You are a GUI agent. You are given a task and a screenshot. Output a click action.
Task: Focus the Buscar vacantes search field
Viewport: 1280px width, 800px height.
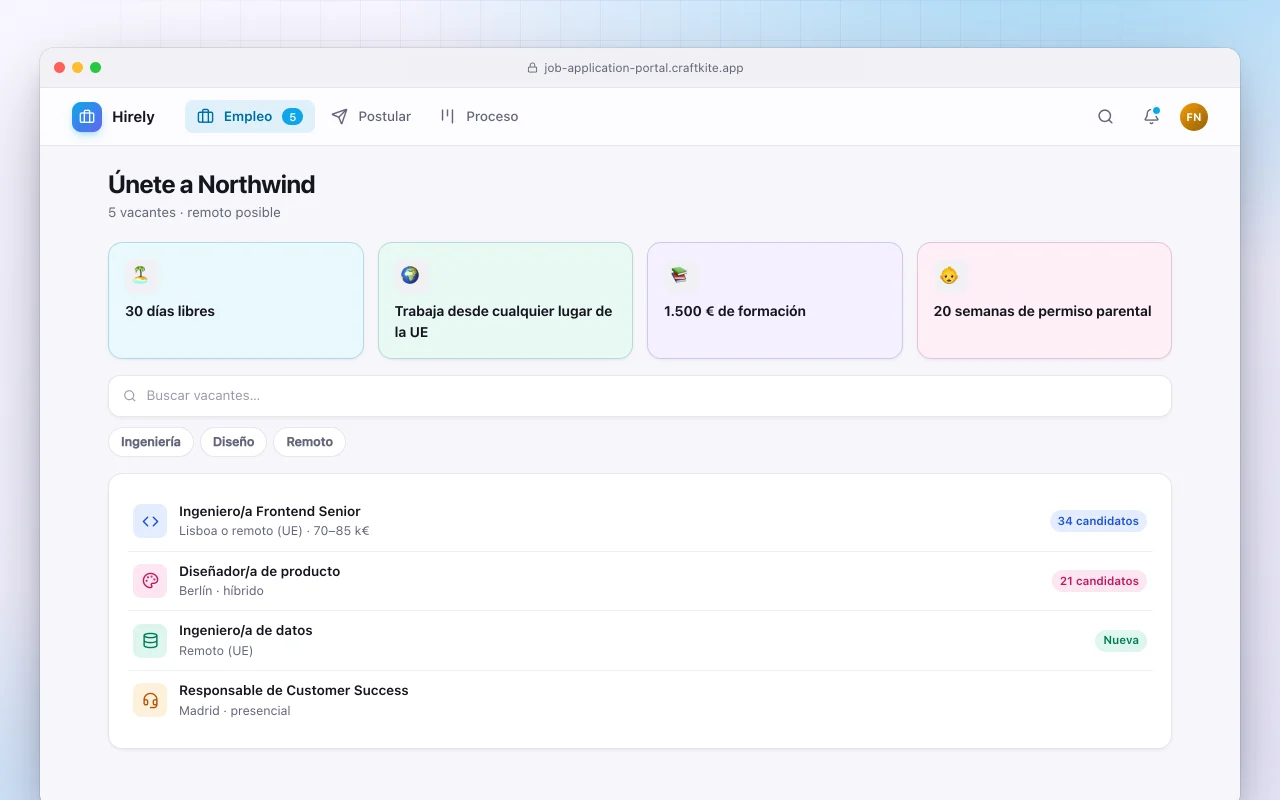pos(640,396)
